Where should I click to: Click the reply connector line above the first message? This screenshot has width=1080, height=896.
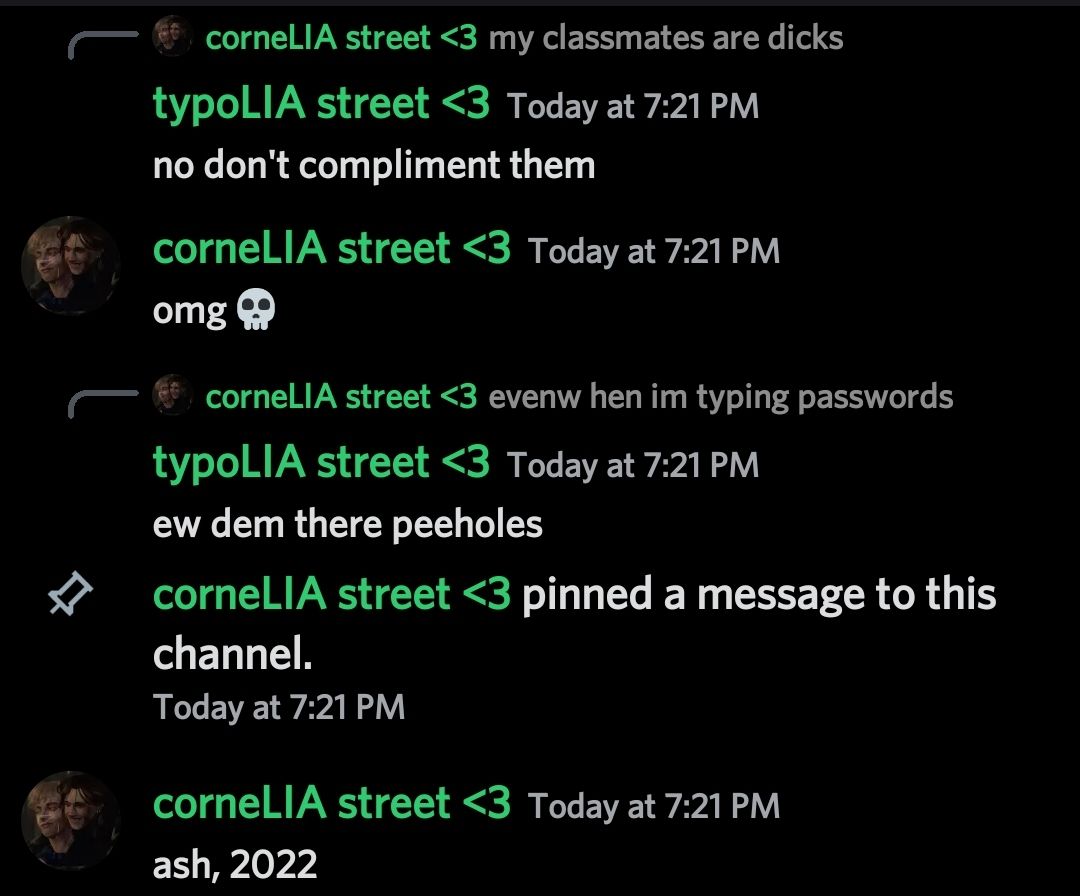click(x=103, y=45)
